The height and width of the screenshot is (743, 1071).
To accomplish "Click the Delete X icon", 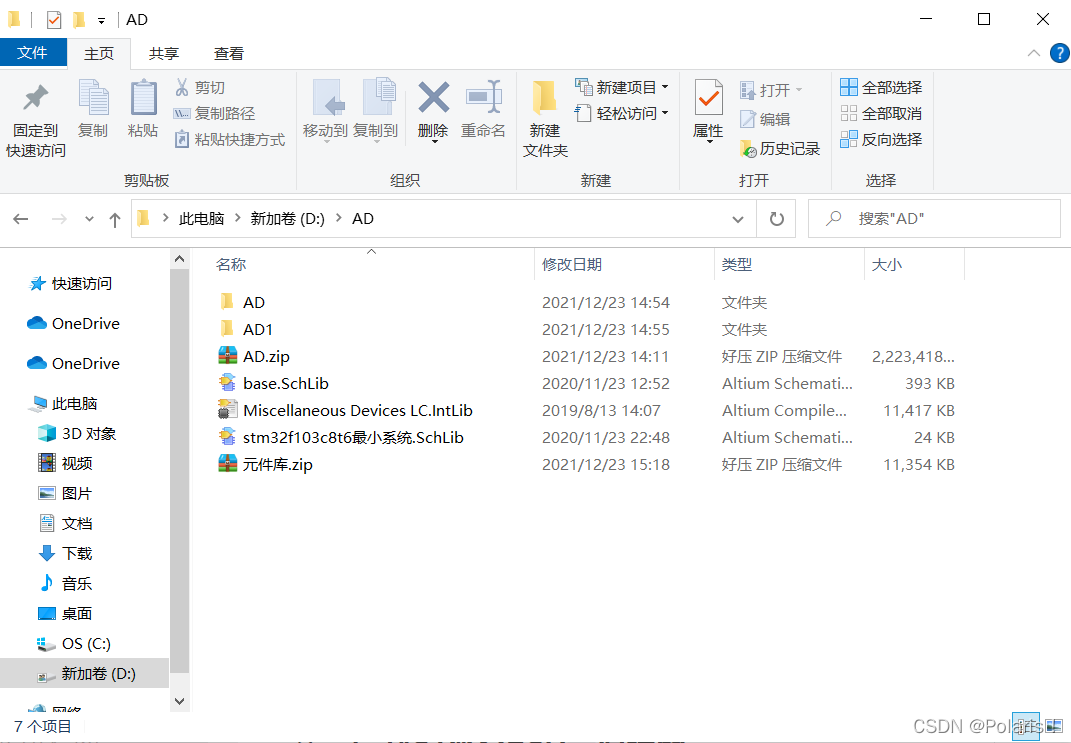I will (434, 98).
